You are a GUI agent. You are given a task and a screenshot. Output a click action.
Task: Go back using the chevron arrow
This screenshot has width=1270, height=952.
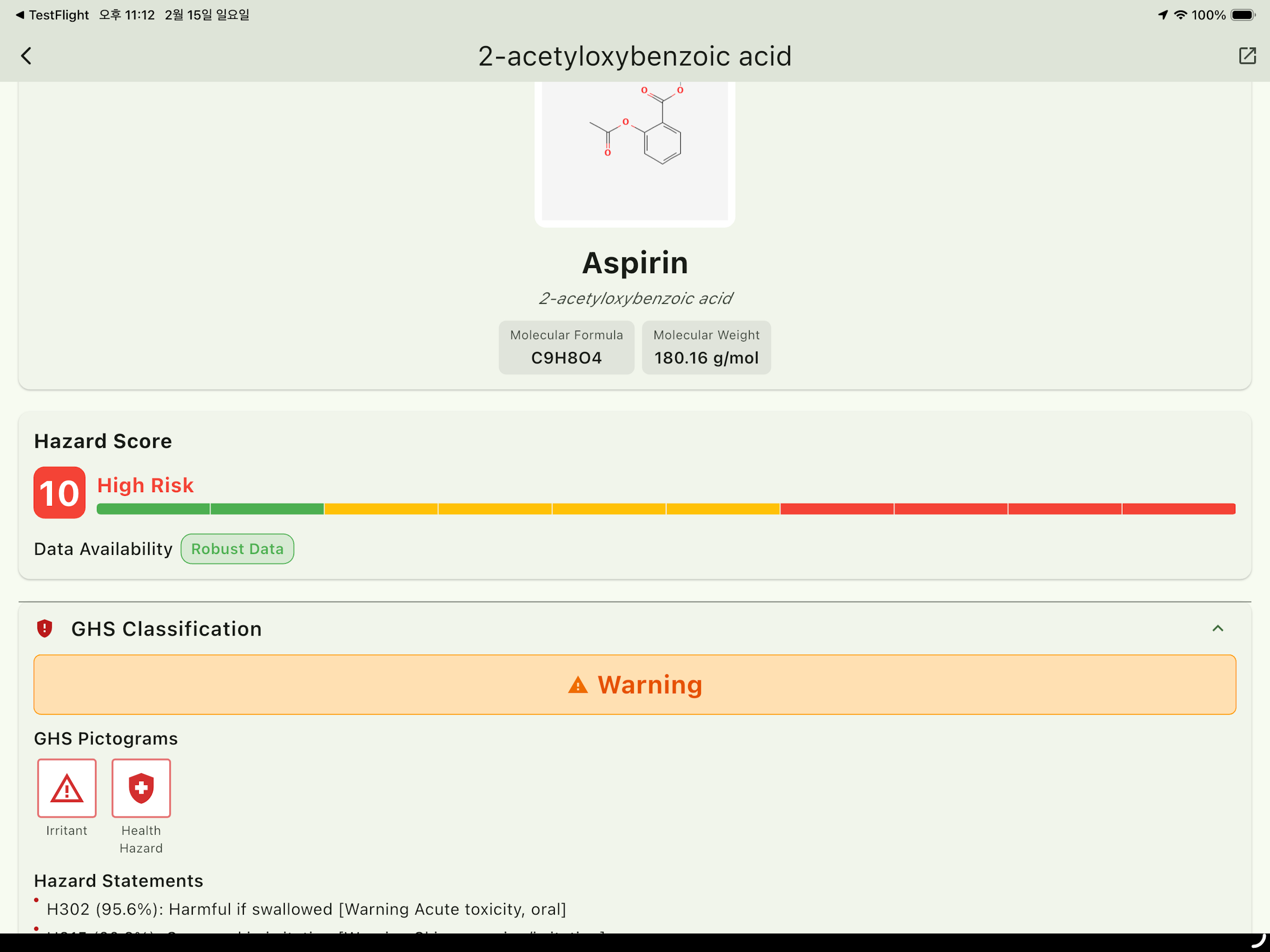[x=26, y=56]
